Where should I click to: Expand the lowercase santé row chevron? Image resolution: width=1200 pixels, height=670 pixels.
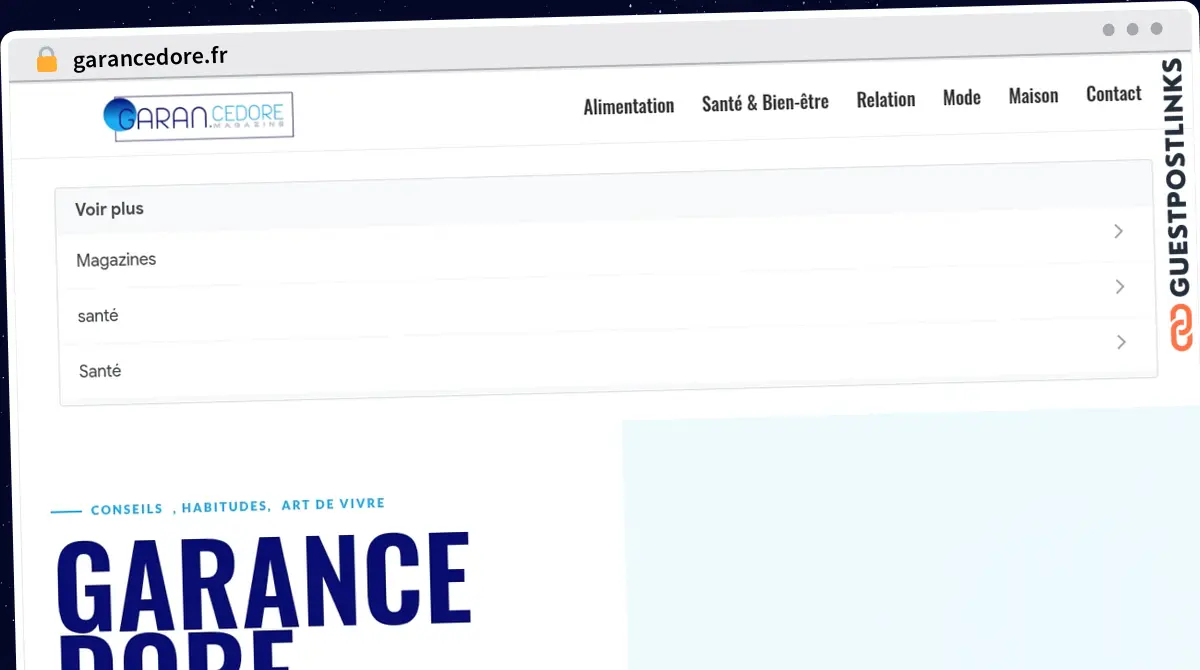click(x=1120, y=287)
